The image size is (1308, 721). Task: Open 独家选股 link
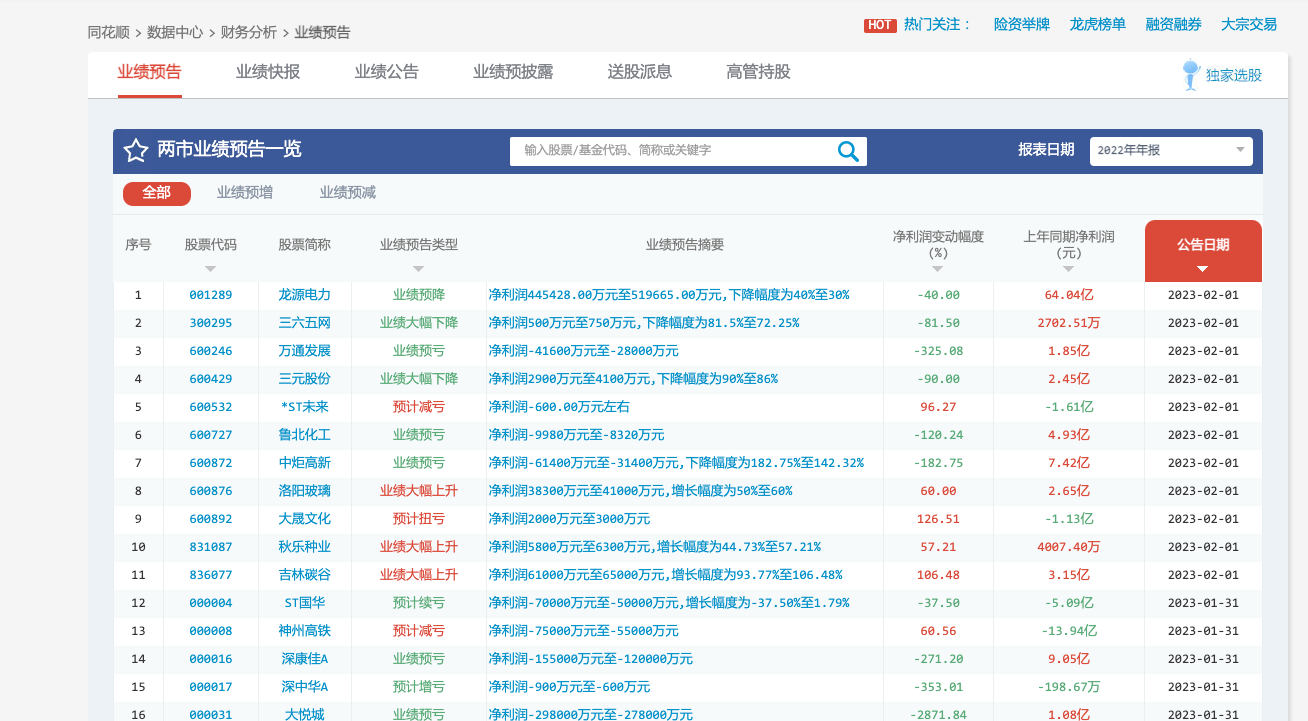pos(1234,75)
